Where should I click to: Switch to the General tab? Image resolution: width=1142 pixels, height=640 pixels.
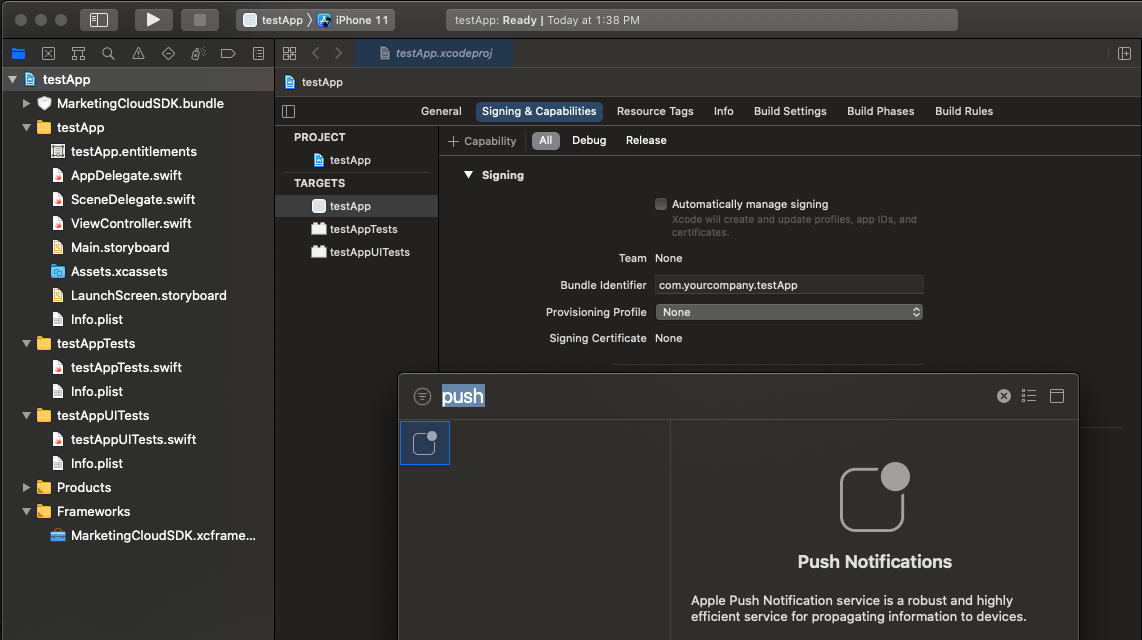point(441,111)
